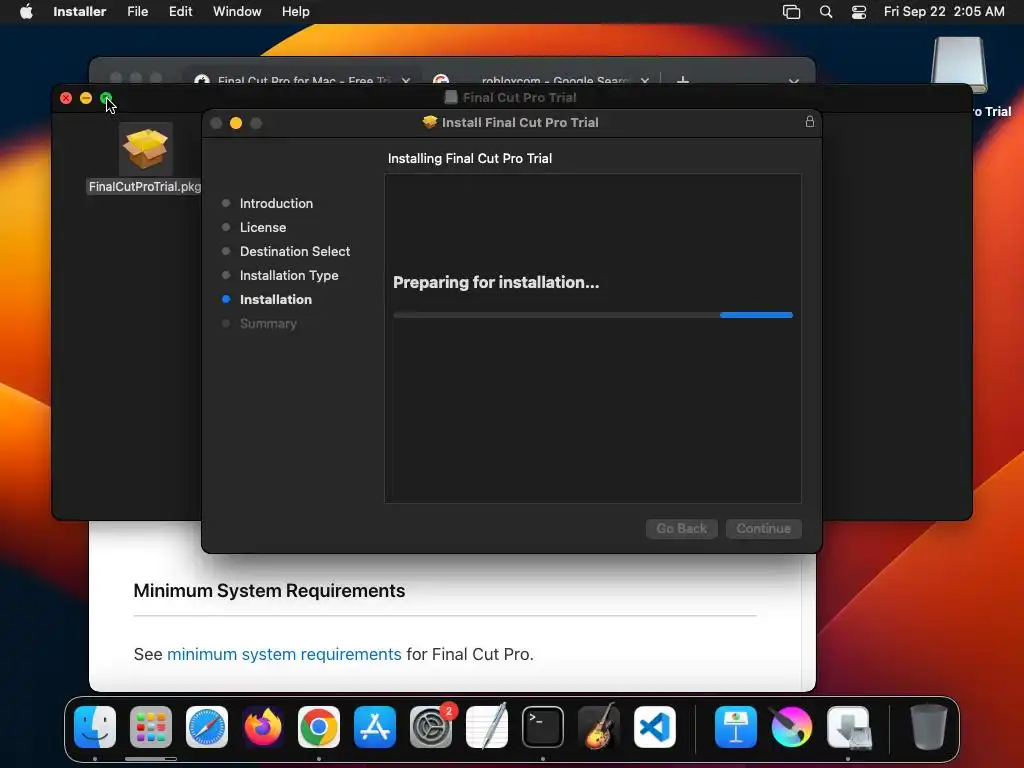Open the Trash from the Dock

[929, 727]
